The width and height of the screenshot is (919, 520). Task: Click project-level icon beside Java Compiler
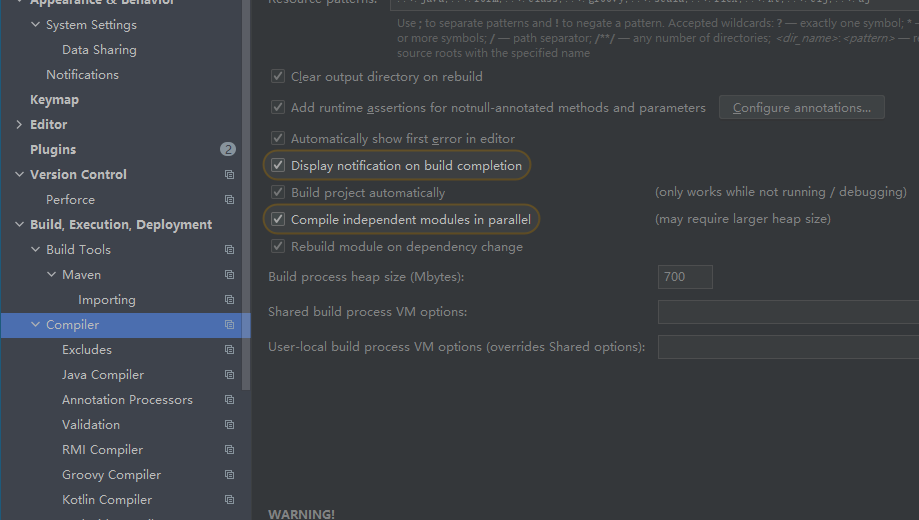point(229,375)
